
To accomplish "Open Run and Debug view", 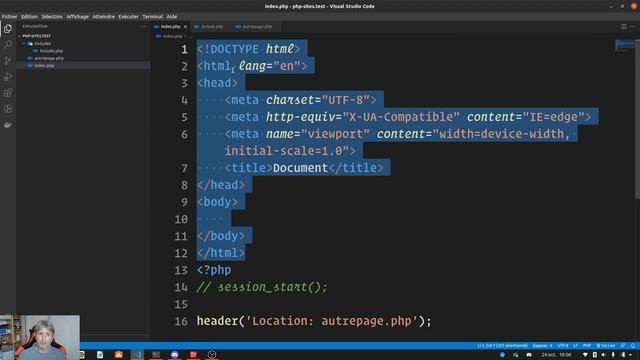I will click(8, 77).
